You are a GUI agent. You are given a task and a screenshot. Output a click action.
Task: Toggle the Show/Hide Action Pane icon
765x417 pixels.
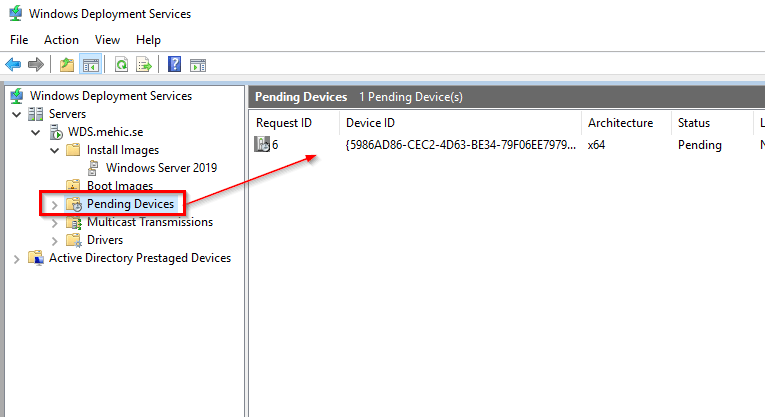tap(198, 65)
